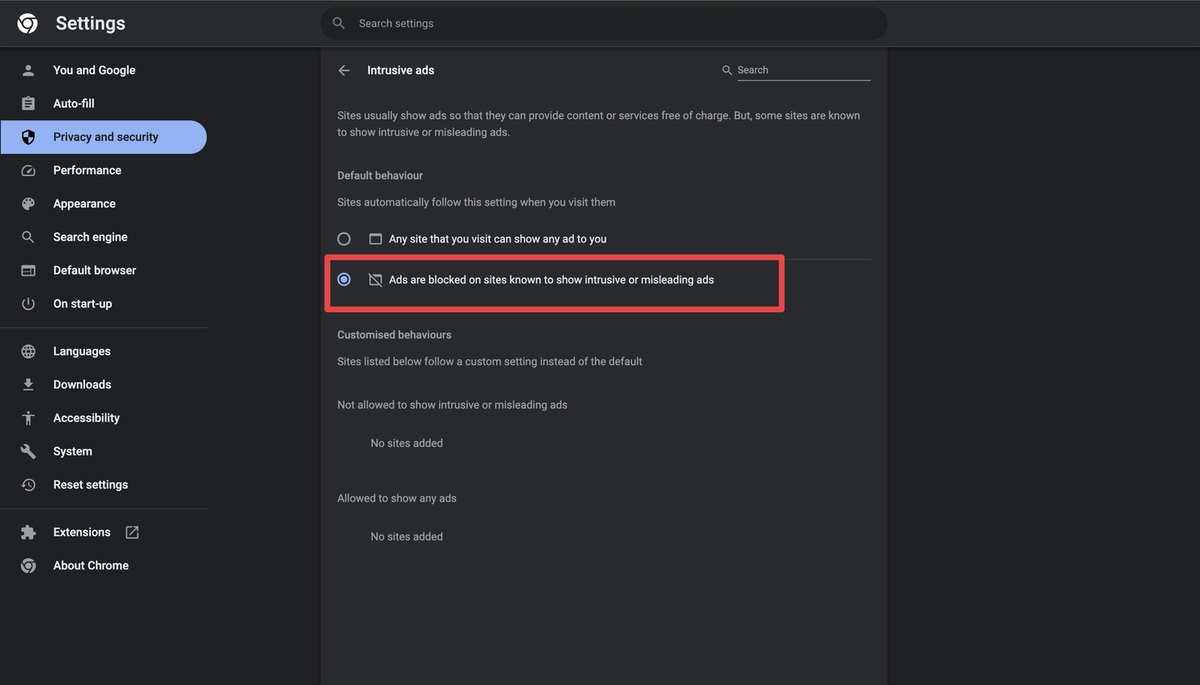The height and width of the screenshot is (685, 1200).
Task: Open the You and Google section
Action: [92, 70]
